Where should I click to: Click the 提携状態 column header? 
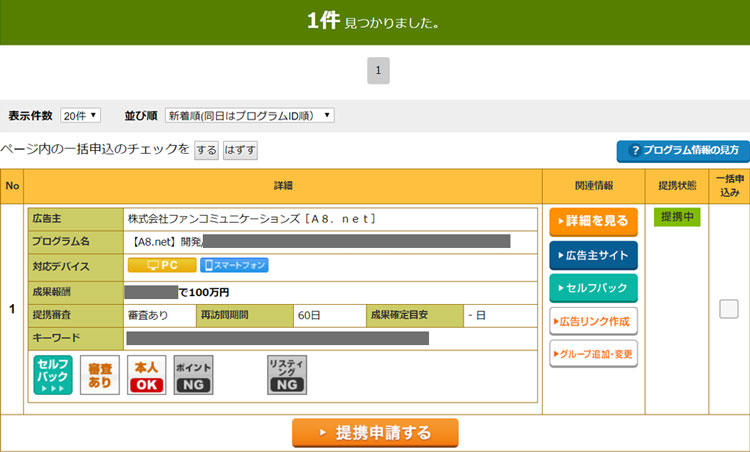point(677,186)
